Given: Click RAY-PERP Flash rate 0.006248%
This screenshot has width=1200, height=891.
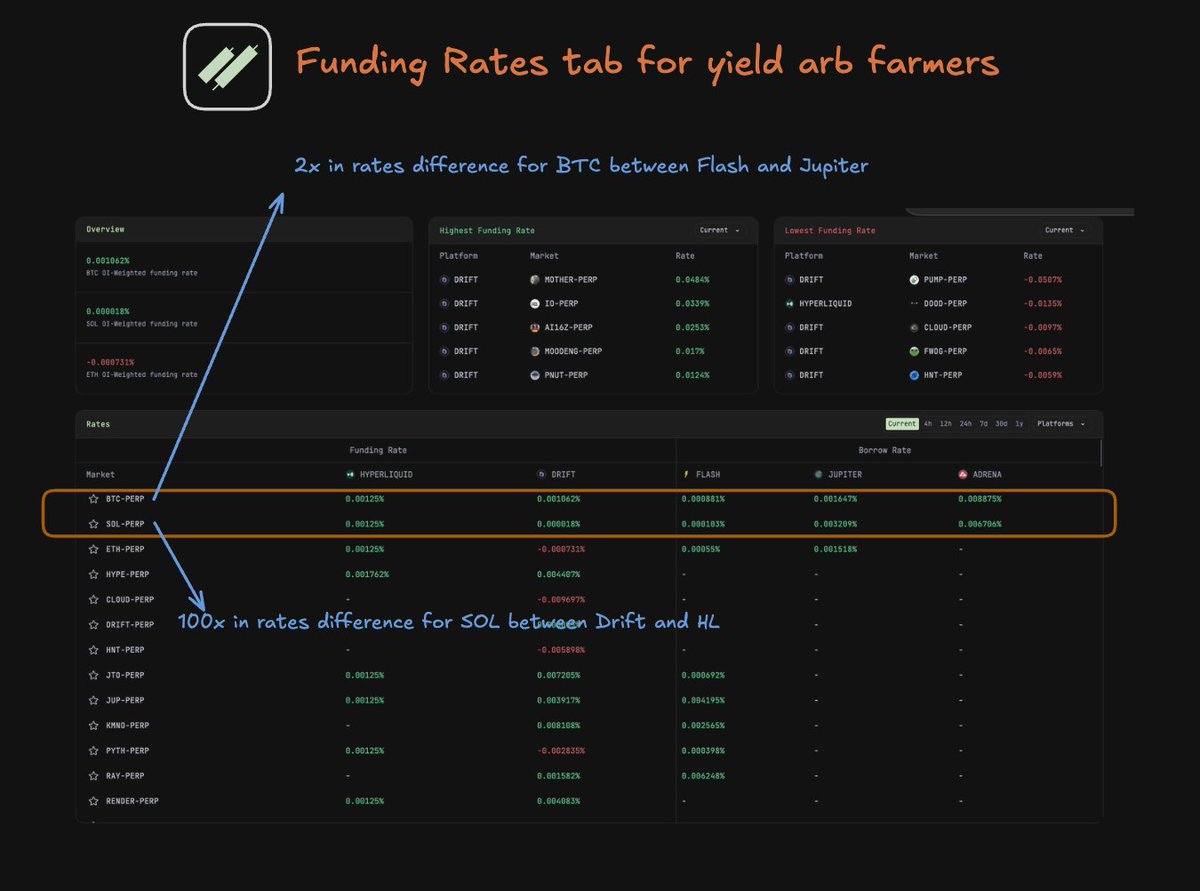Looking at the screenshot, I should click(x=703, y=776).
